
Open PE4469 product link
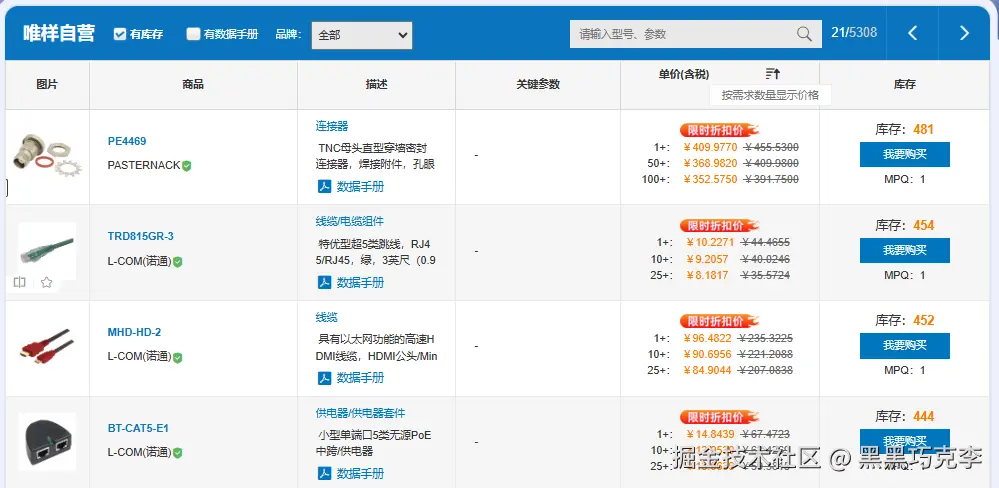pos(127,141)
